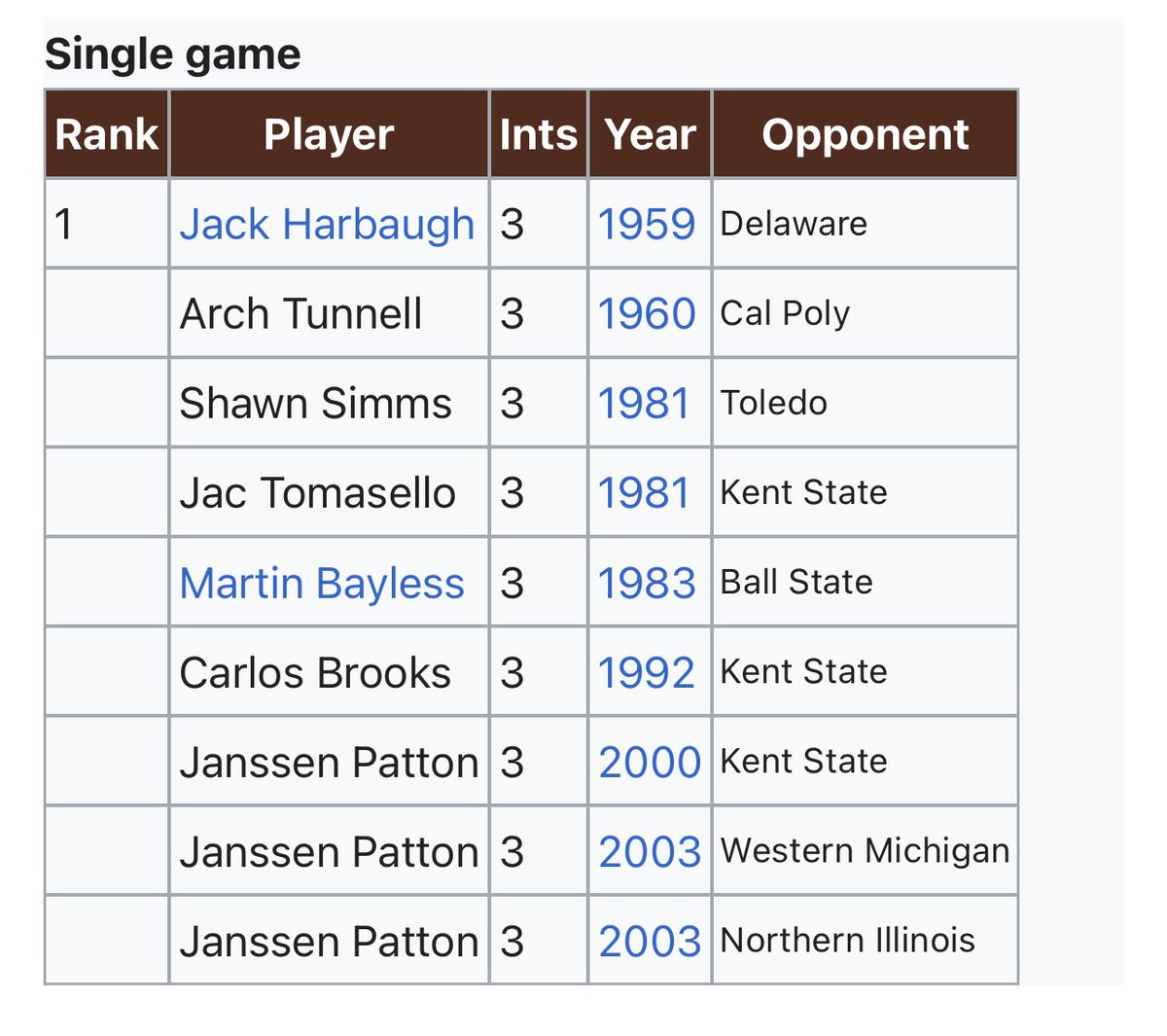Screen dimensions: 1167x1036
Task: Open the 1960 year link
Action: click(647, 314)
